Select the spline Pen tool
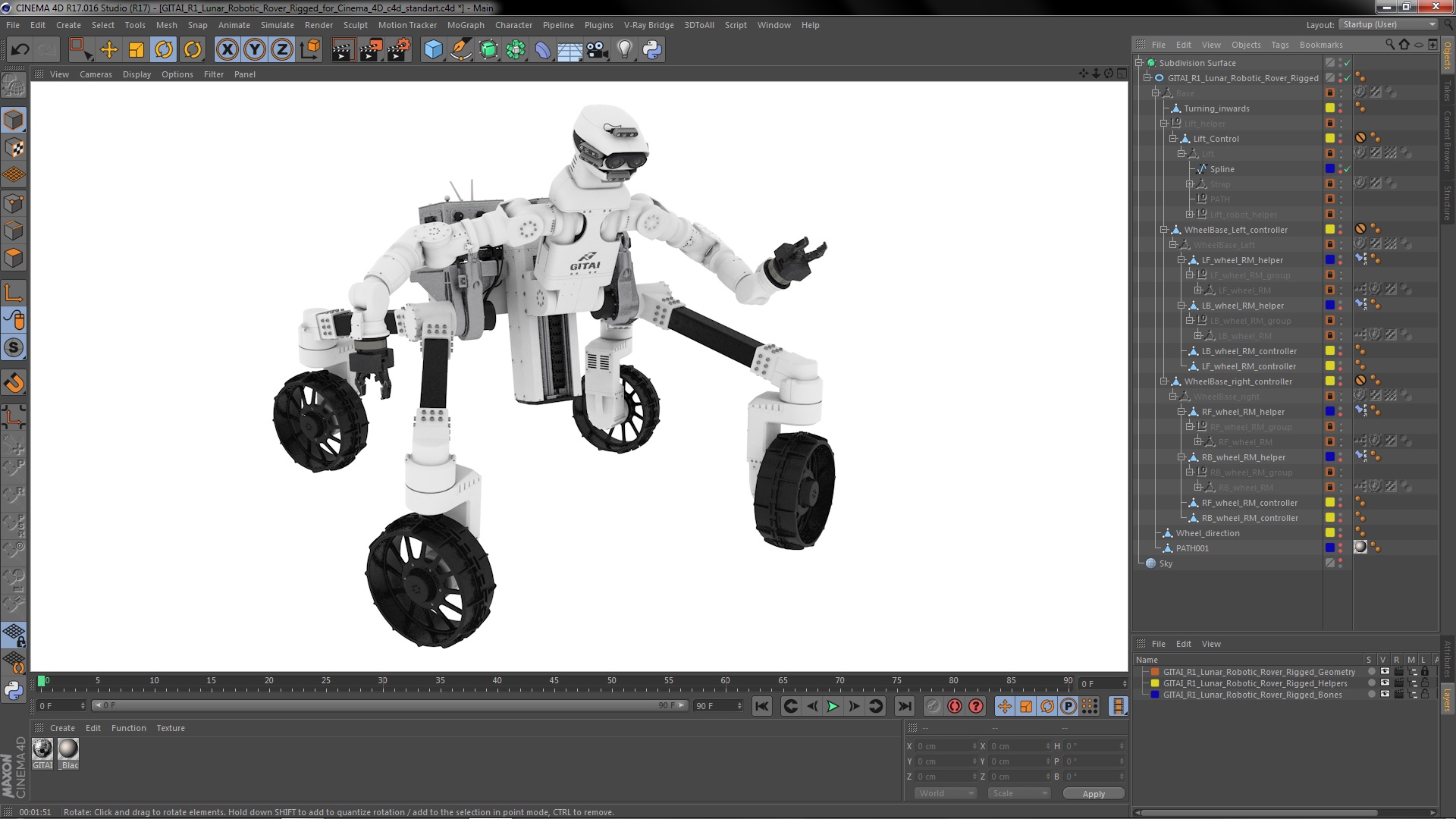 (x=461, y=50)
